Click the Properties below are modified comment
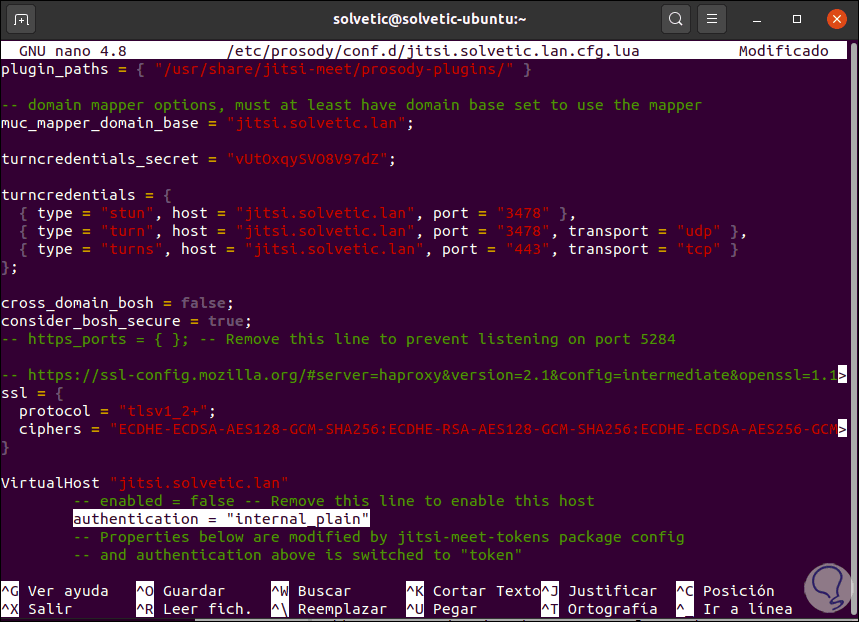 click(379, 537)
